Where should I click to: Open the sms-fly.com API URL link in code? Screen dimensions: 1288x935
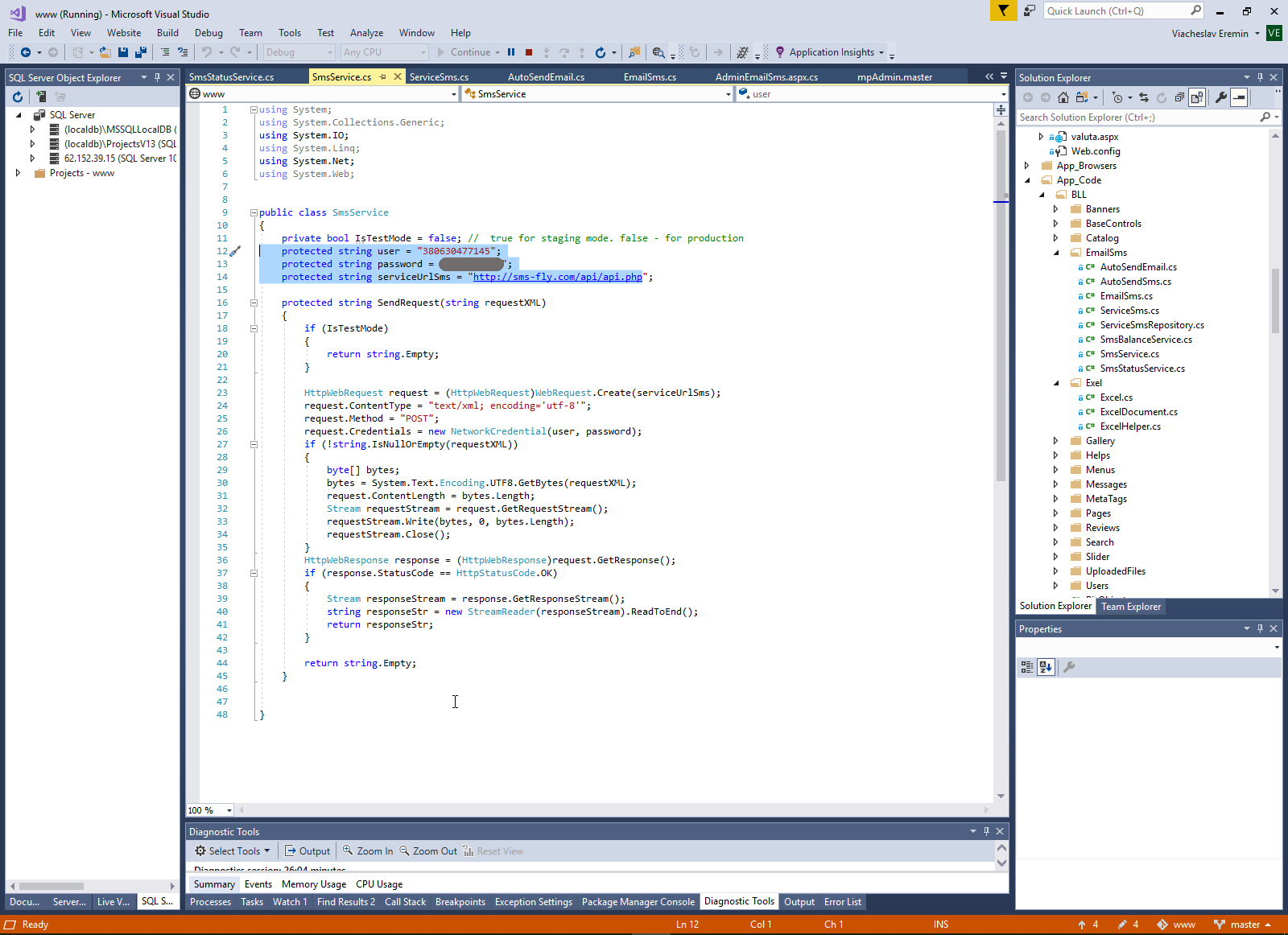click(x=557, y=277)
